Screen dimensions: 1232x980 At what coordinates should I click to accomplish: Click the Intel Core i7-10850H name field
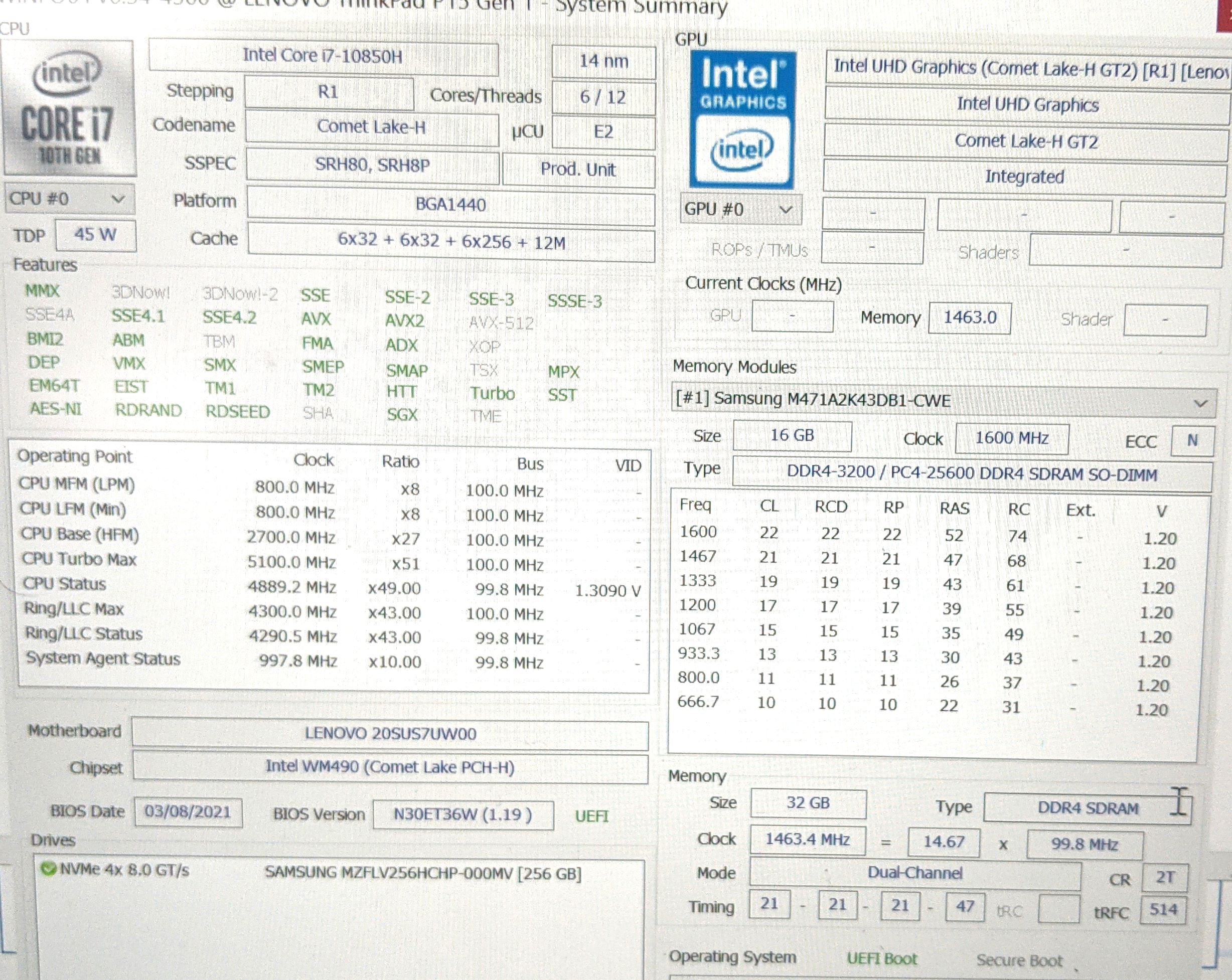[323, 56]
